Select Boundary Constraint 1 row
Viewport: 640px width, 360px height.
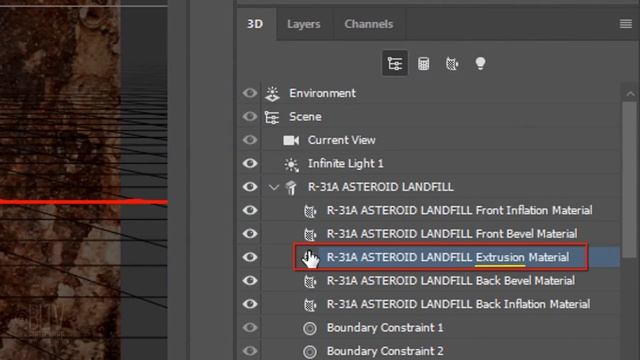[x=441, y=328]
